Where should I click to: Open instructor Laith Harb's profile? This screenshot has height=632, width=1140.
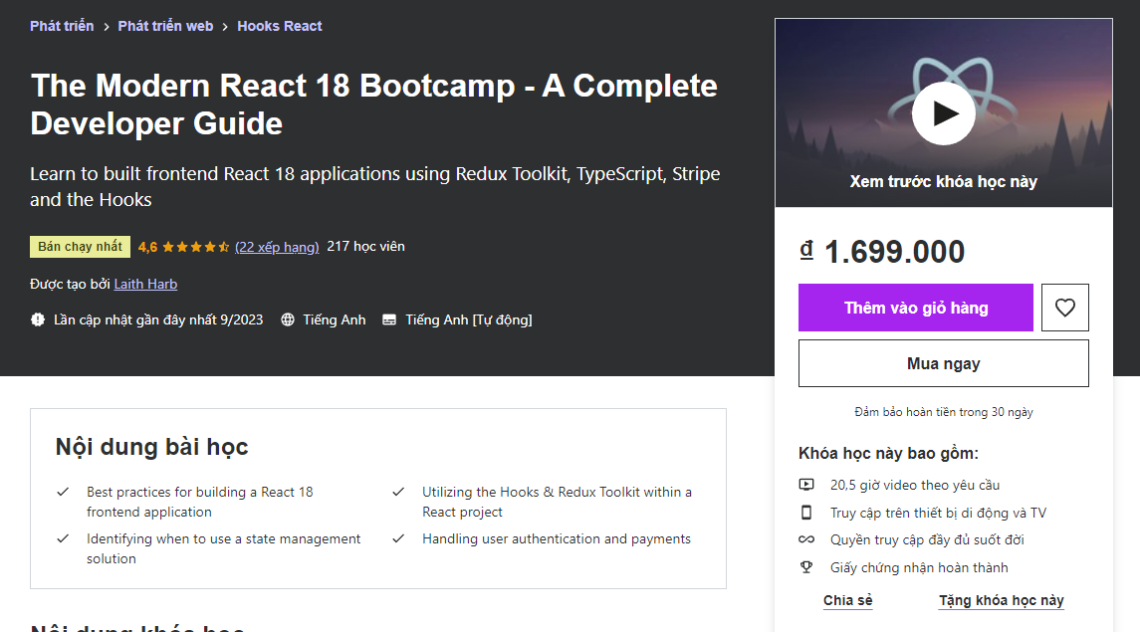point(145,284)
